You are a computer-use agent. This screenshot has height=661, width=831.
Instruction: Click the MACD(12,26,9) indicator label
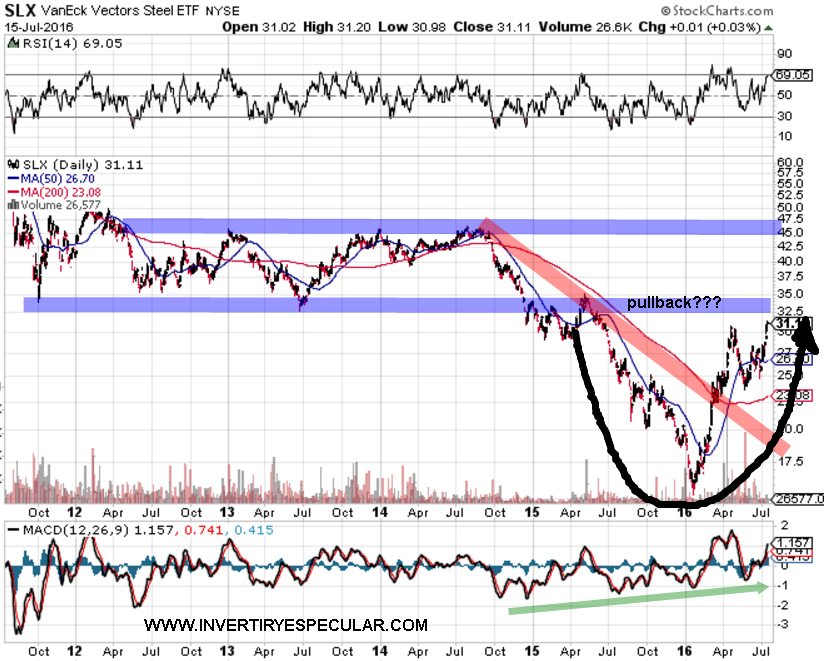pyautogui.click(x=70, y=529)
